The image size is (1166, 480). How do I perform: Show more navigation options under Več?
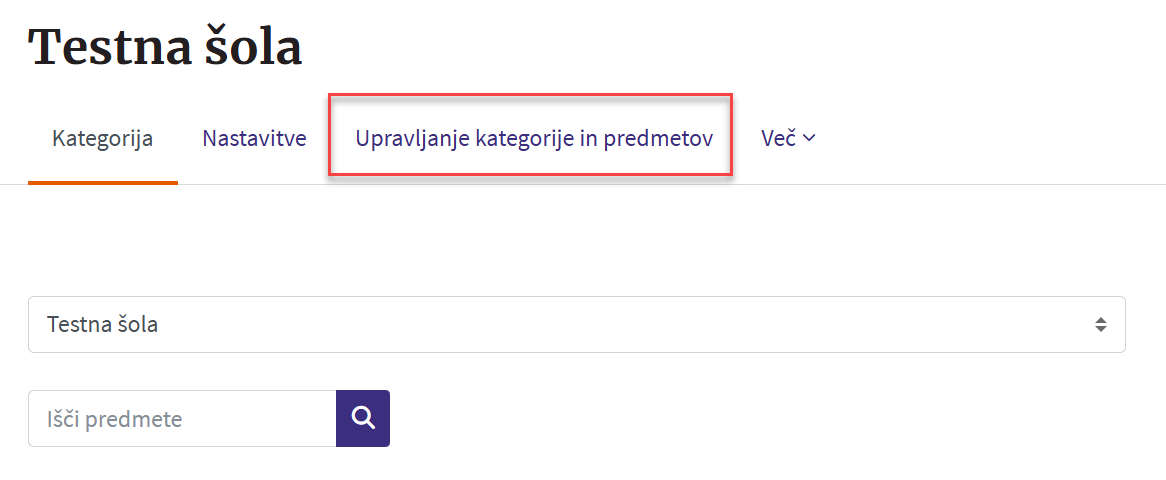[788, 138]
